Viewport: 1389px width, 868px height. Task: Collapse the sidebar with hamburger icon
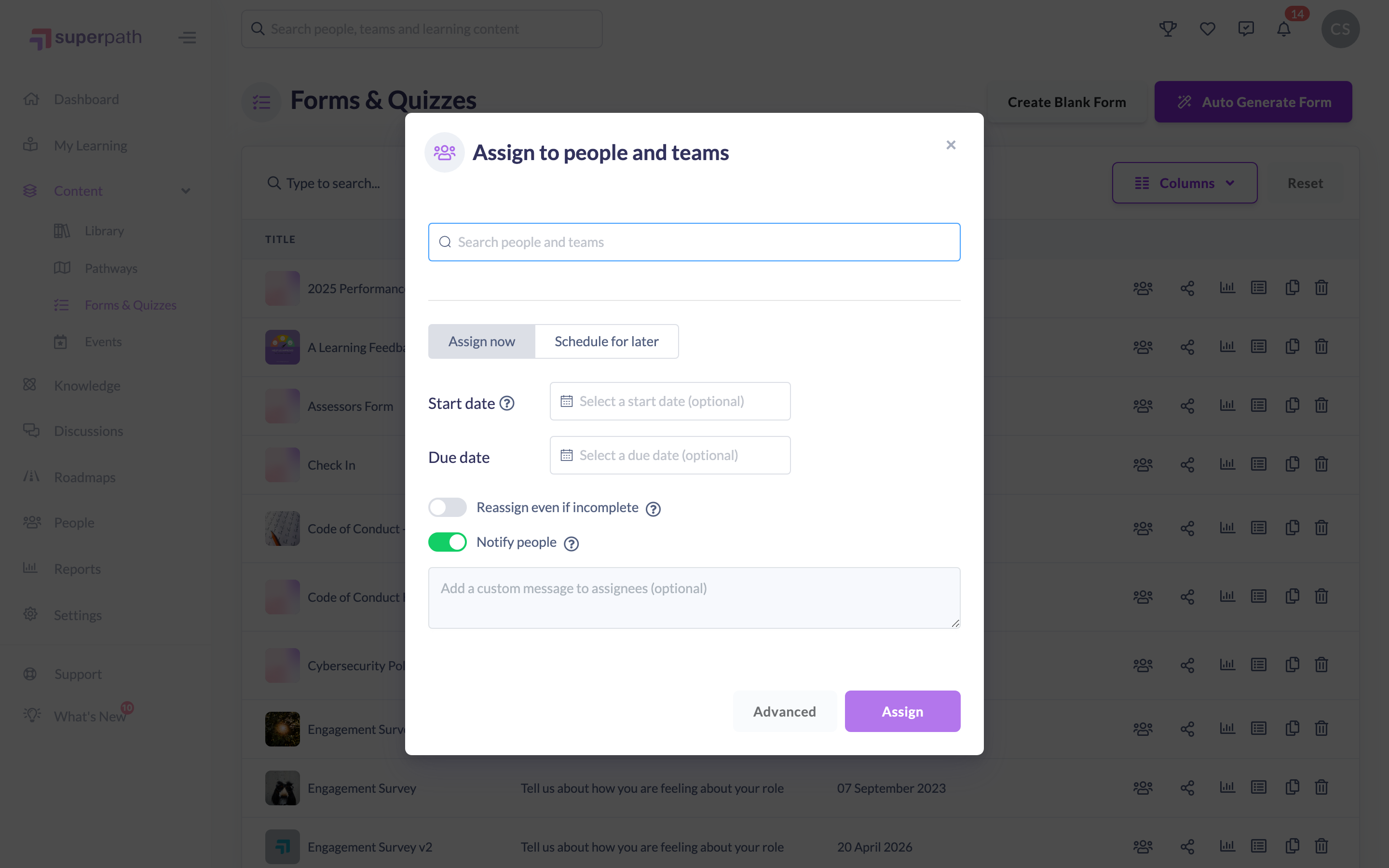point(187,38)
